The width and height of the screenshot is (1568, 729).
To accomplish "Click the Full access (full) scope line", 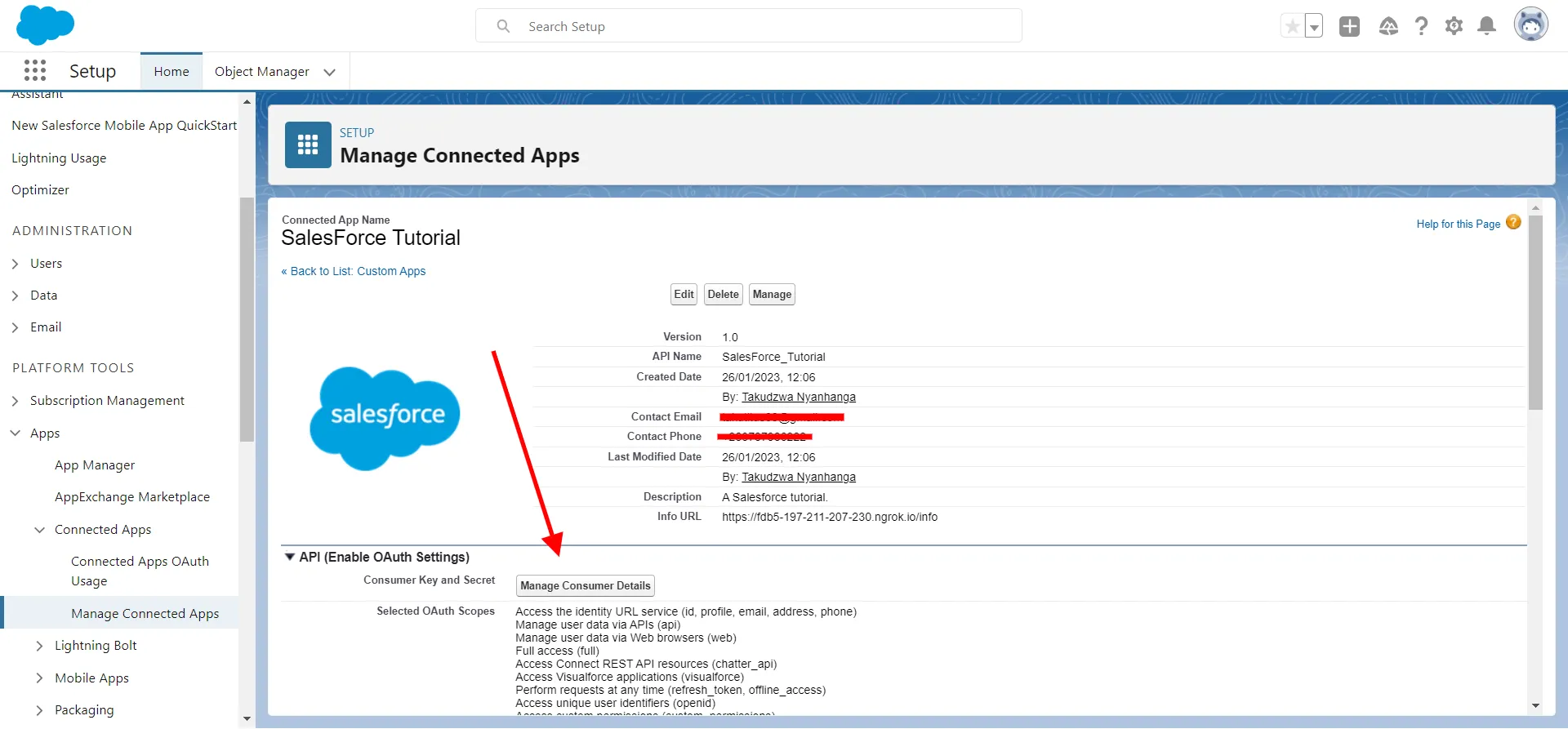I will (557, 651).
